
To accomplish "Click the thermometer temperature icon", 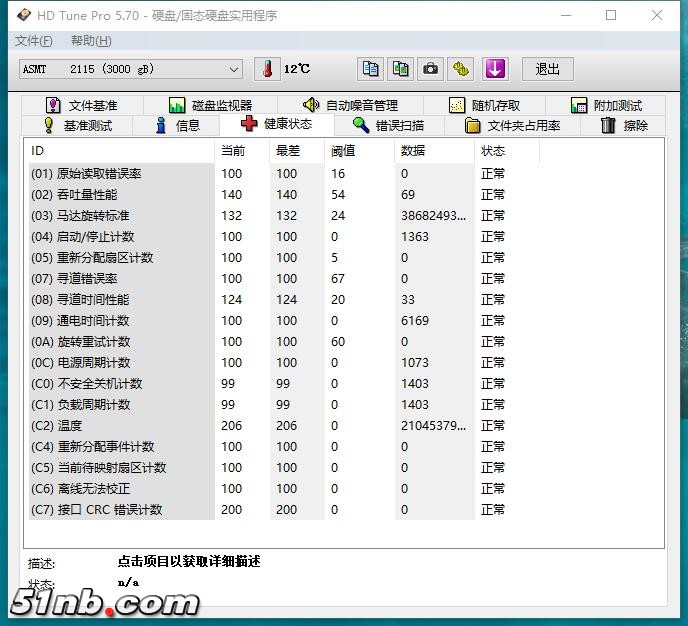I will [x=267, y=69].
